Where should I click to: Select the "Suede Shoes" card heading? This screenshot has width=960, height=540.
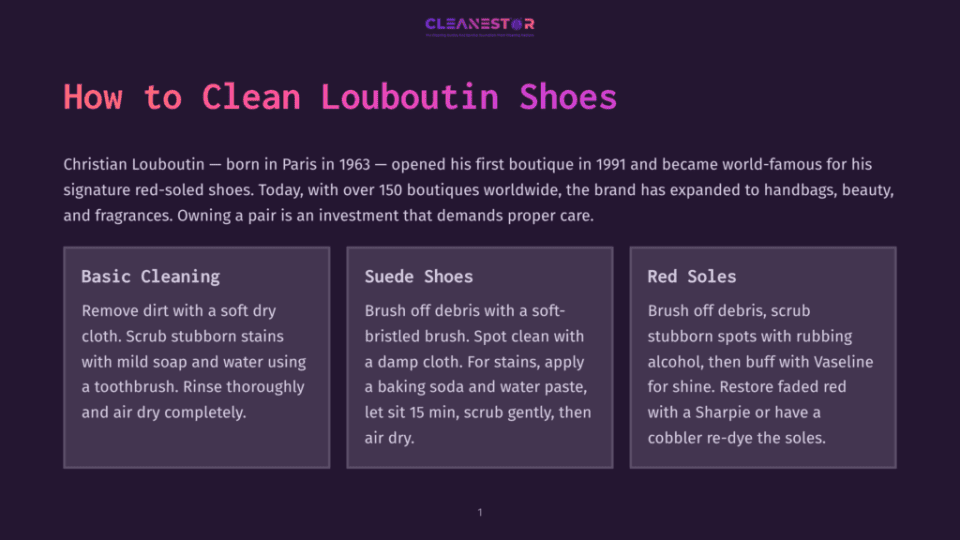tap(419, 277)
